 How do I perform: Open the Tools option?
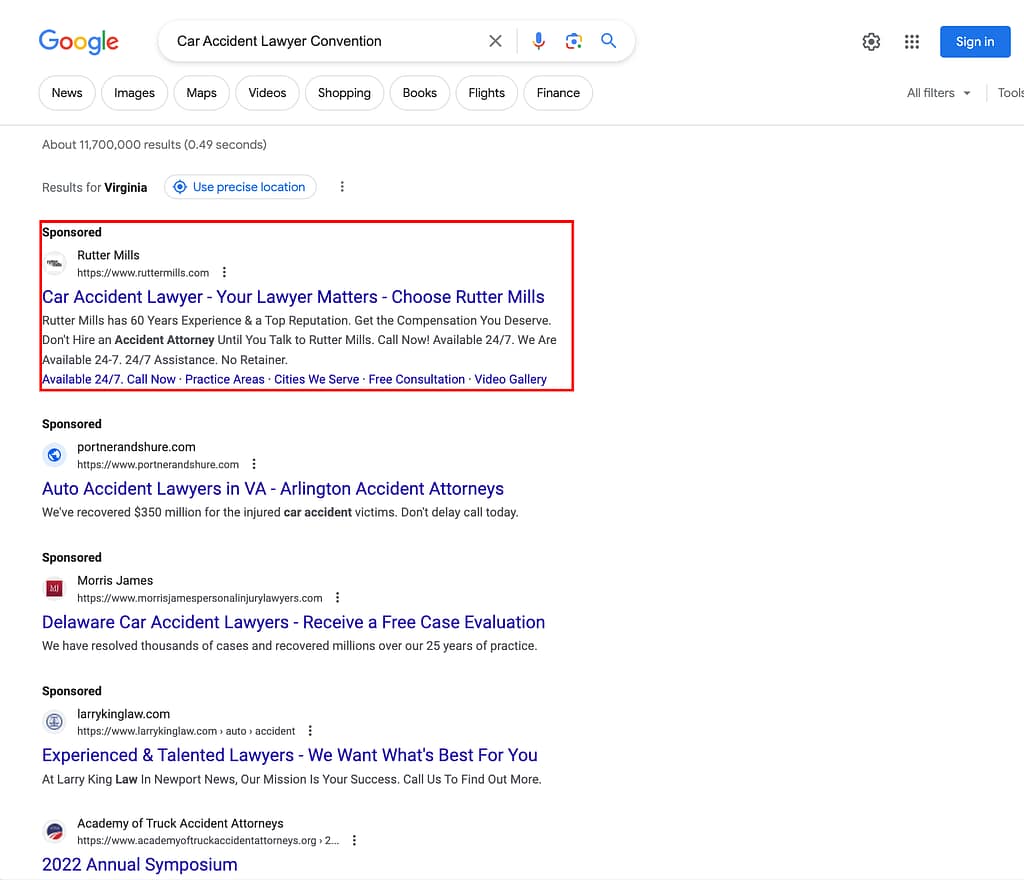pos(1010,93)
